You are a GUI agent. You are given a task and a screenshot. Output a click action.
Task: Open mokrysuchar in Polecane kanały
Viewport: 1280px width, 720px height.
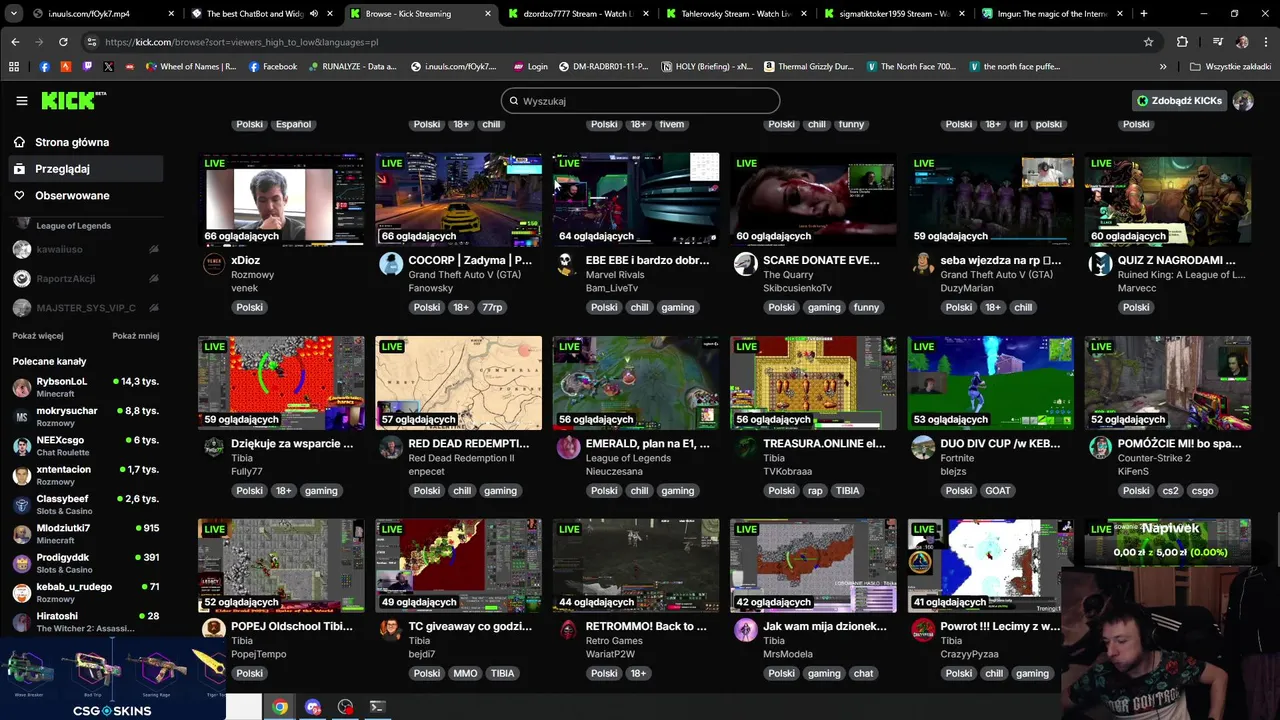pyautogui.click(x=84, y=416)
